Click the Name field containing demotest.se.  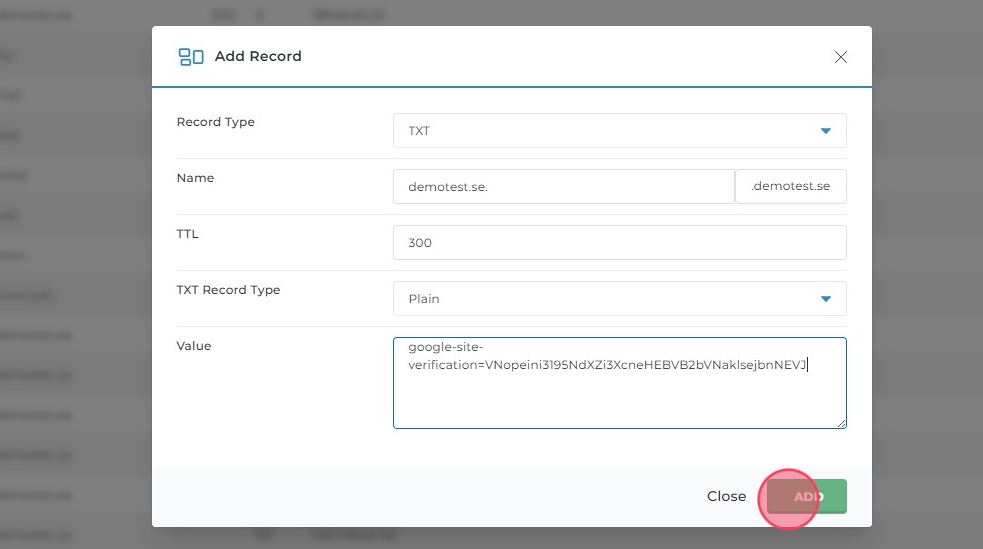coord(564,187)
